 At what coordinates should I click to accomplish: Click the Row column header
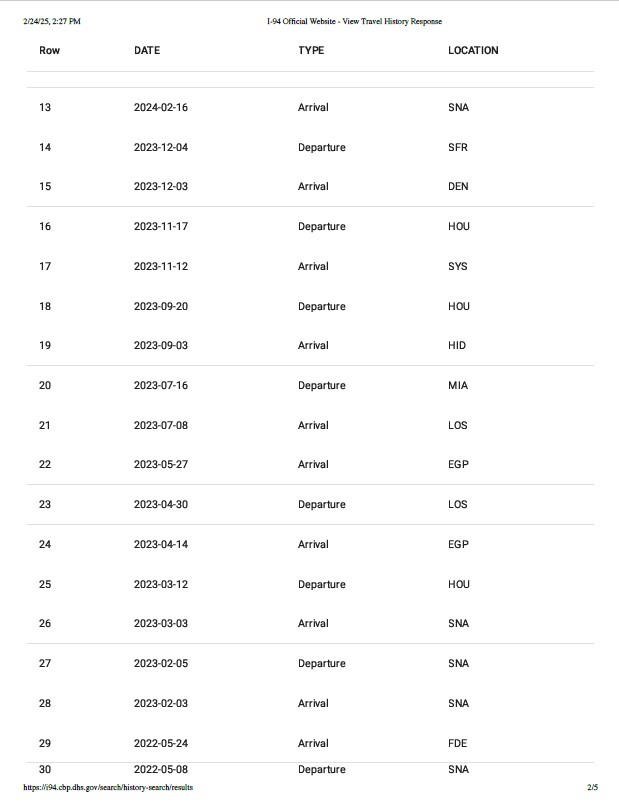coord(49,50)
